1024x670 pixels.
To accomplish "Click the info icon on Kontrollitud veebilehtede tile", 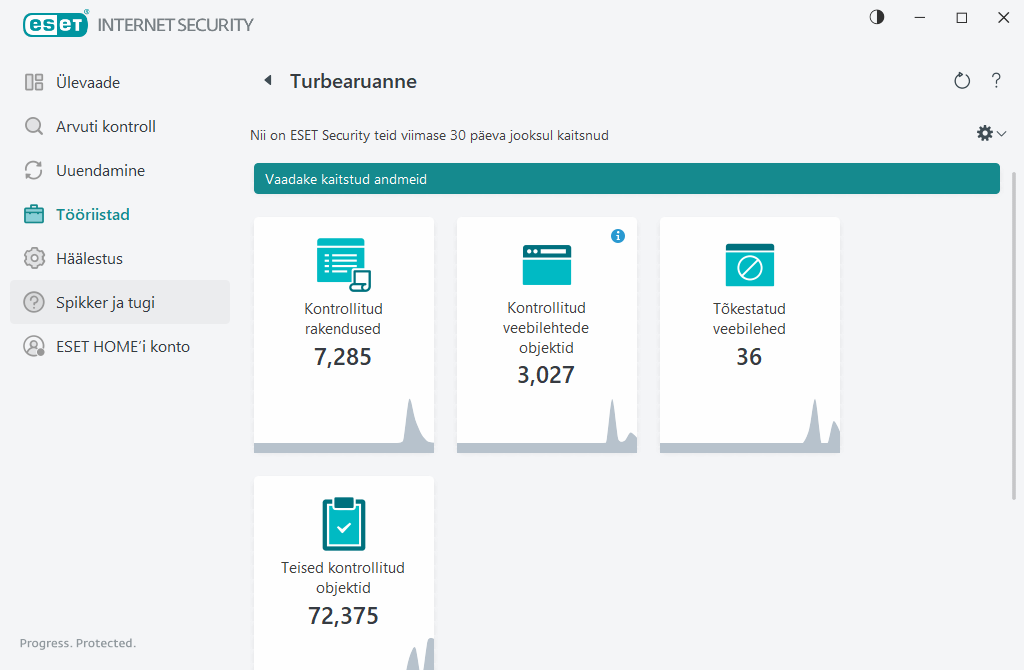I will [x=618, y=236].
